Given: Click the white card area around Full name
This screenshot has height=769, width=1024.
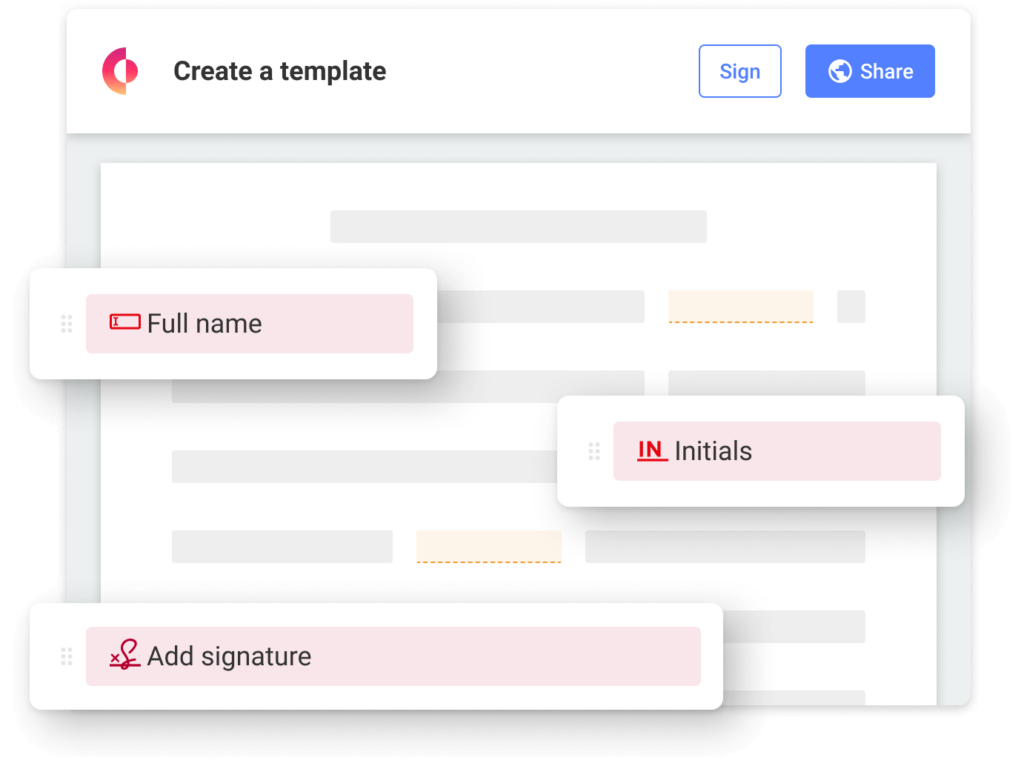Looking at the screenshot, I should (x=233, y=366).
